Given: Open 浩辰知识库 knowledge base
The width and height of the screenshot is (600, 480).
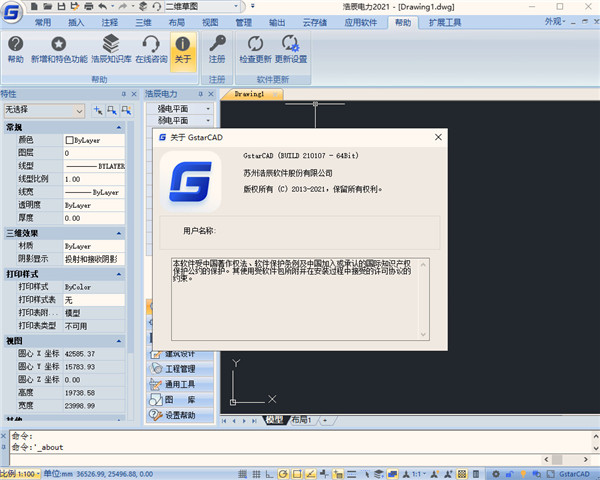Looking at the screenshot, I should coord(111,50).
